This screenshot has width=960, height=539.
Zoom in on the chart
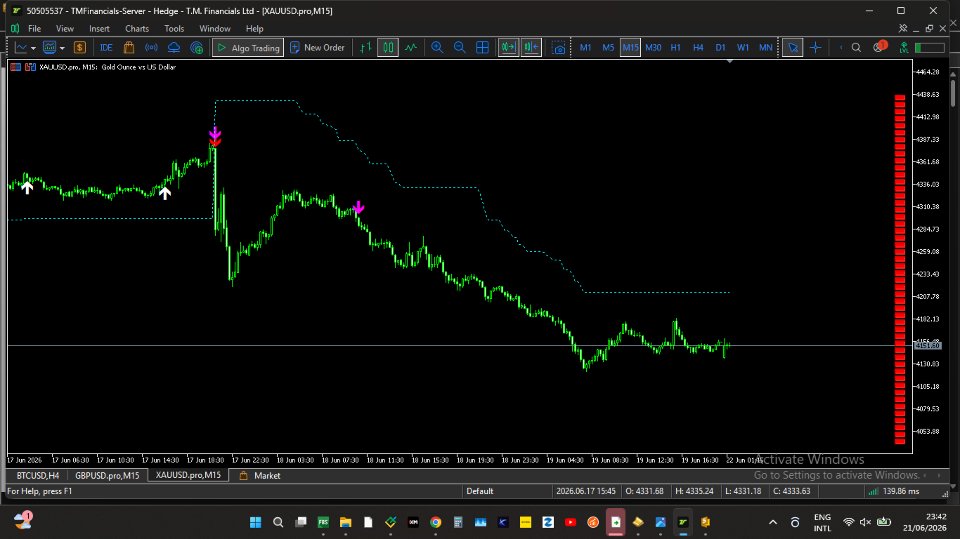(x=437, y=47)
